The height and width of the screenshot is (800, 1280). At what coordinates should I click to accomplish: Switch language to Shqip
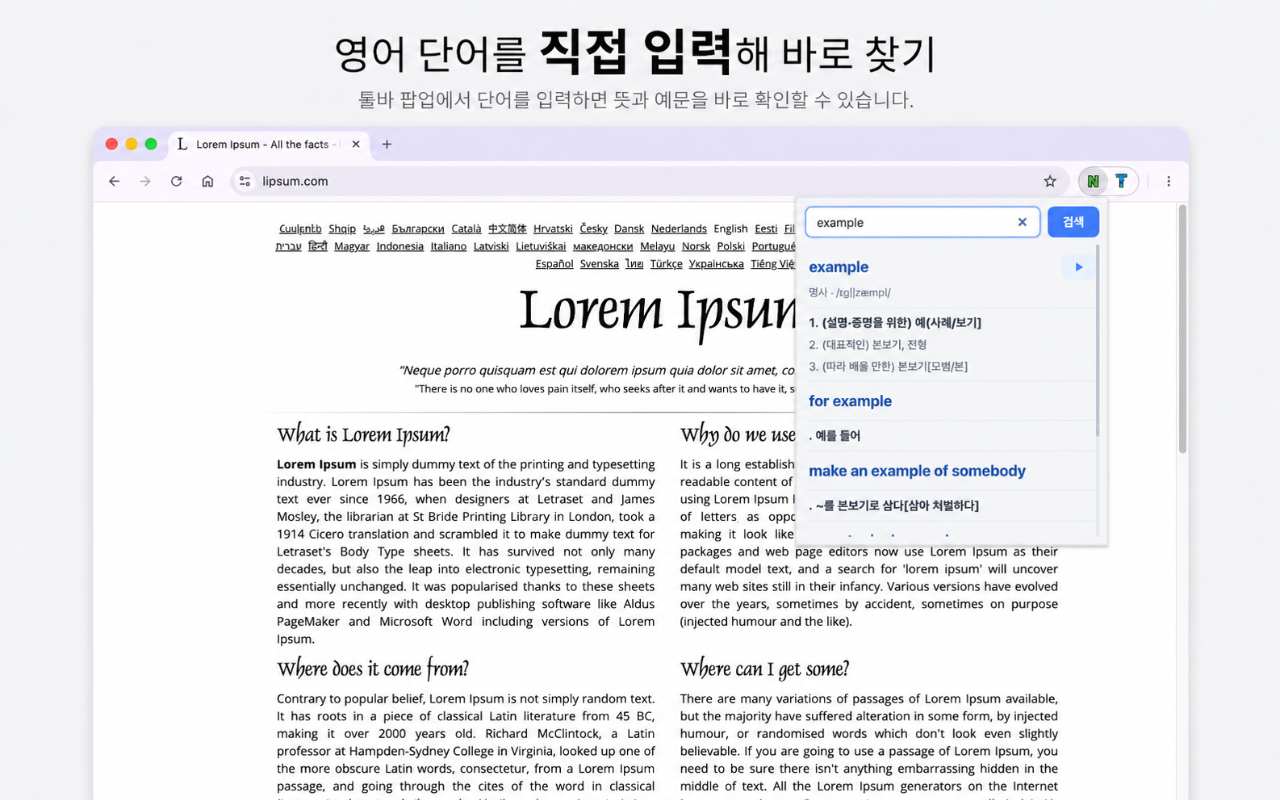tap(342, 229)
